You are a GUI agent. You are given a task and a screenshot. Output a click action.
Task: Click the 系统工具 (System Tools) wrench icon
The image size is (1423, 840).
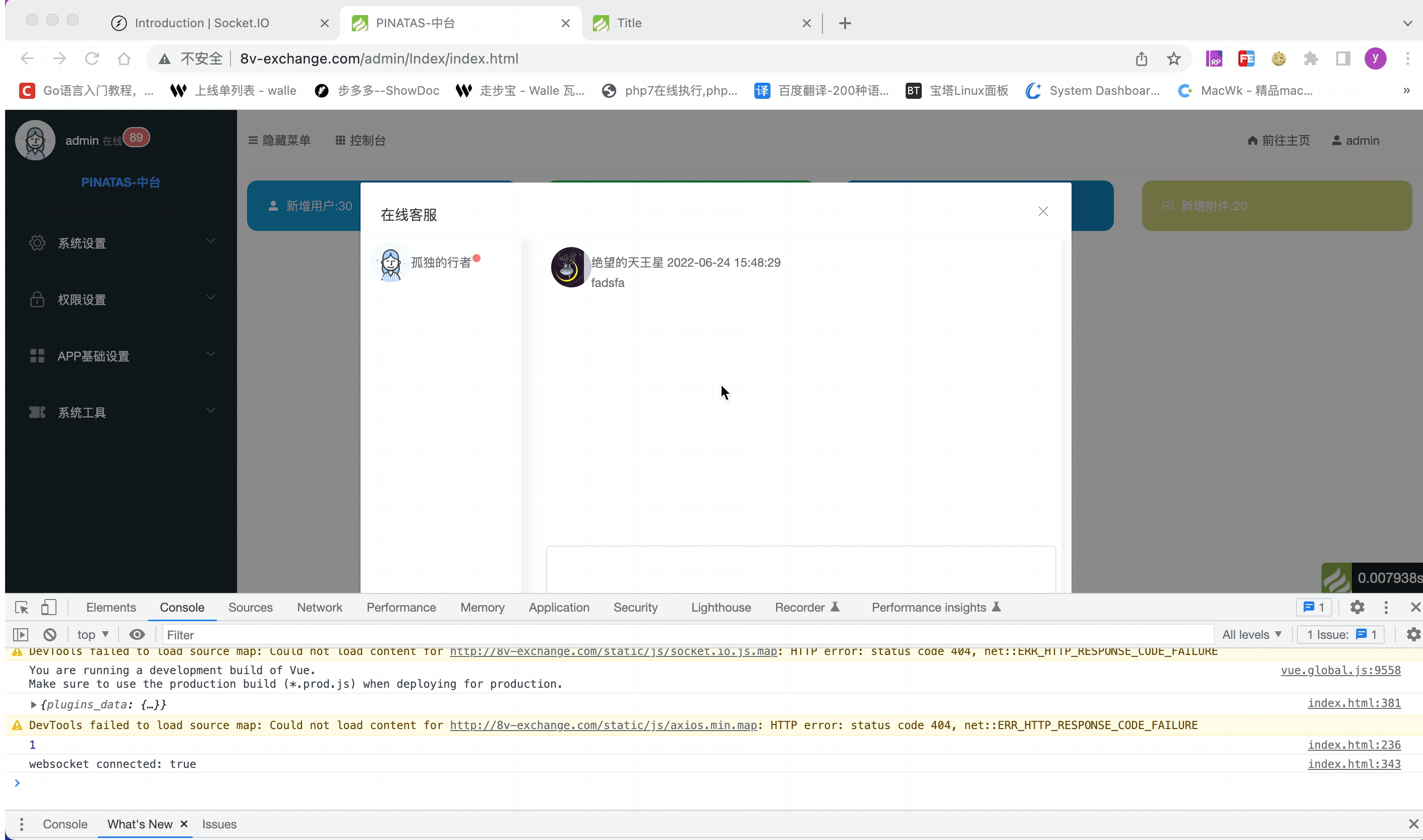tap(37, 411)
